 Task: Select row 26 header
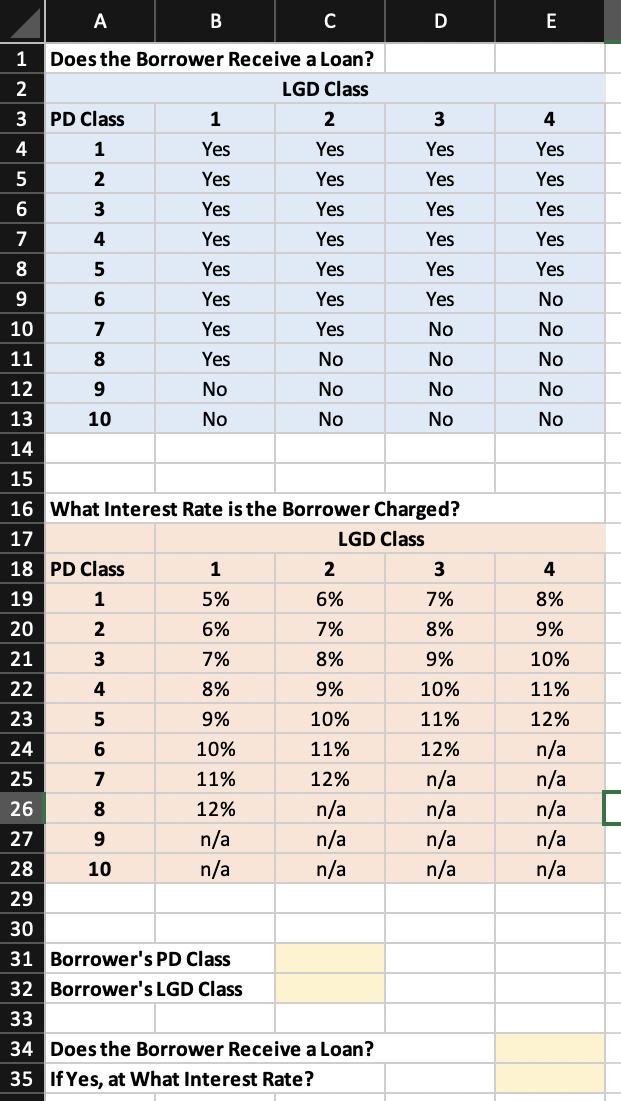point(20,808)
